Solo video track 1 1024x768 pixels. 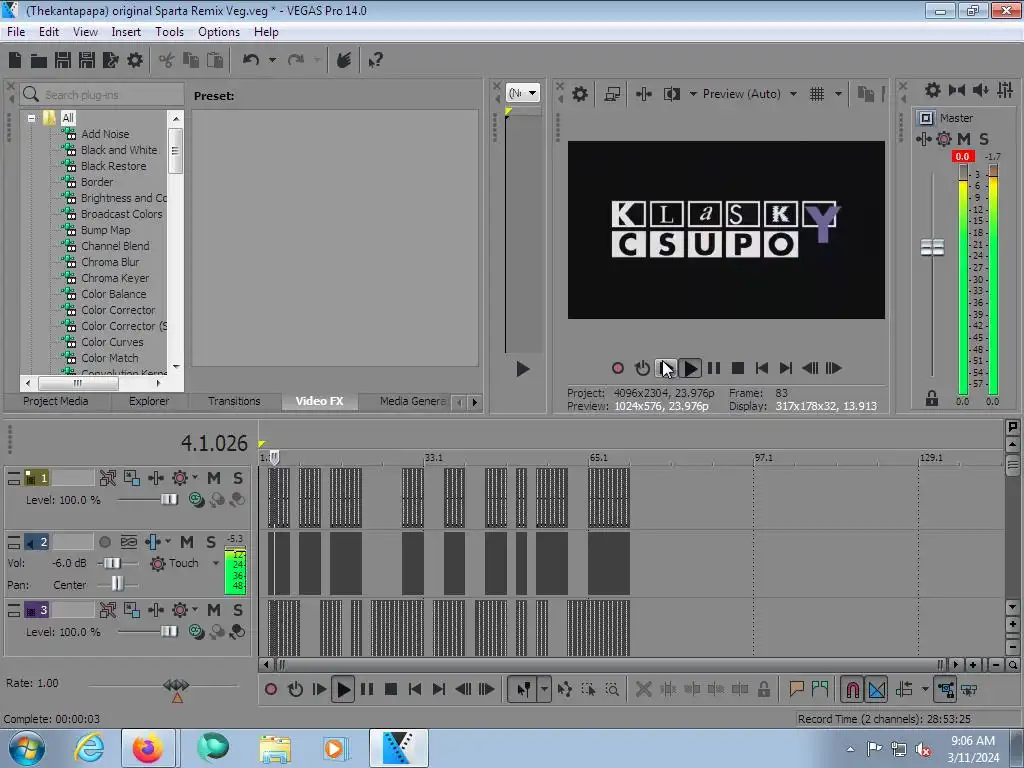(x=238, y=478)
